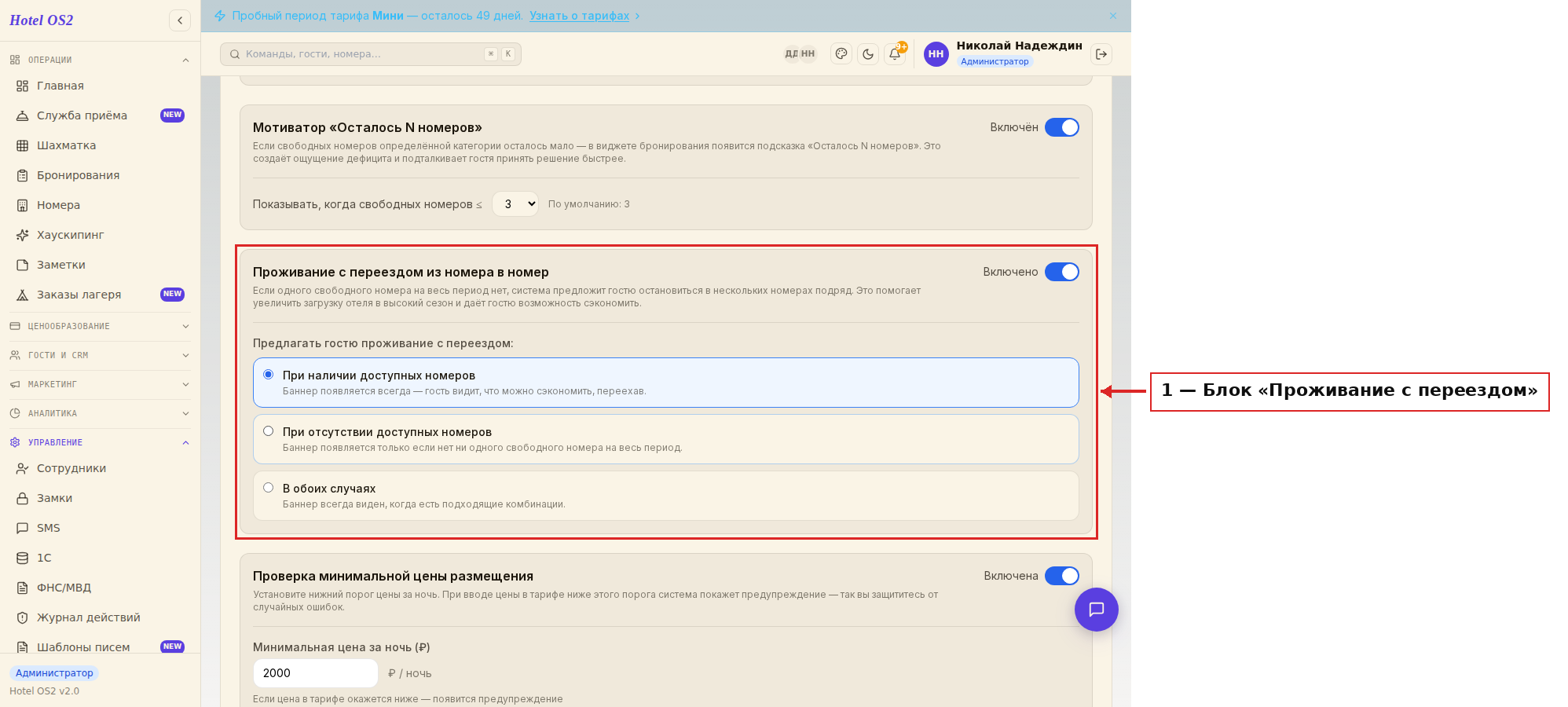The image size is (1568, 707).
Task: Log out using the exit icon
Action: coord(1101,54)
